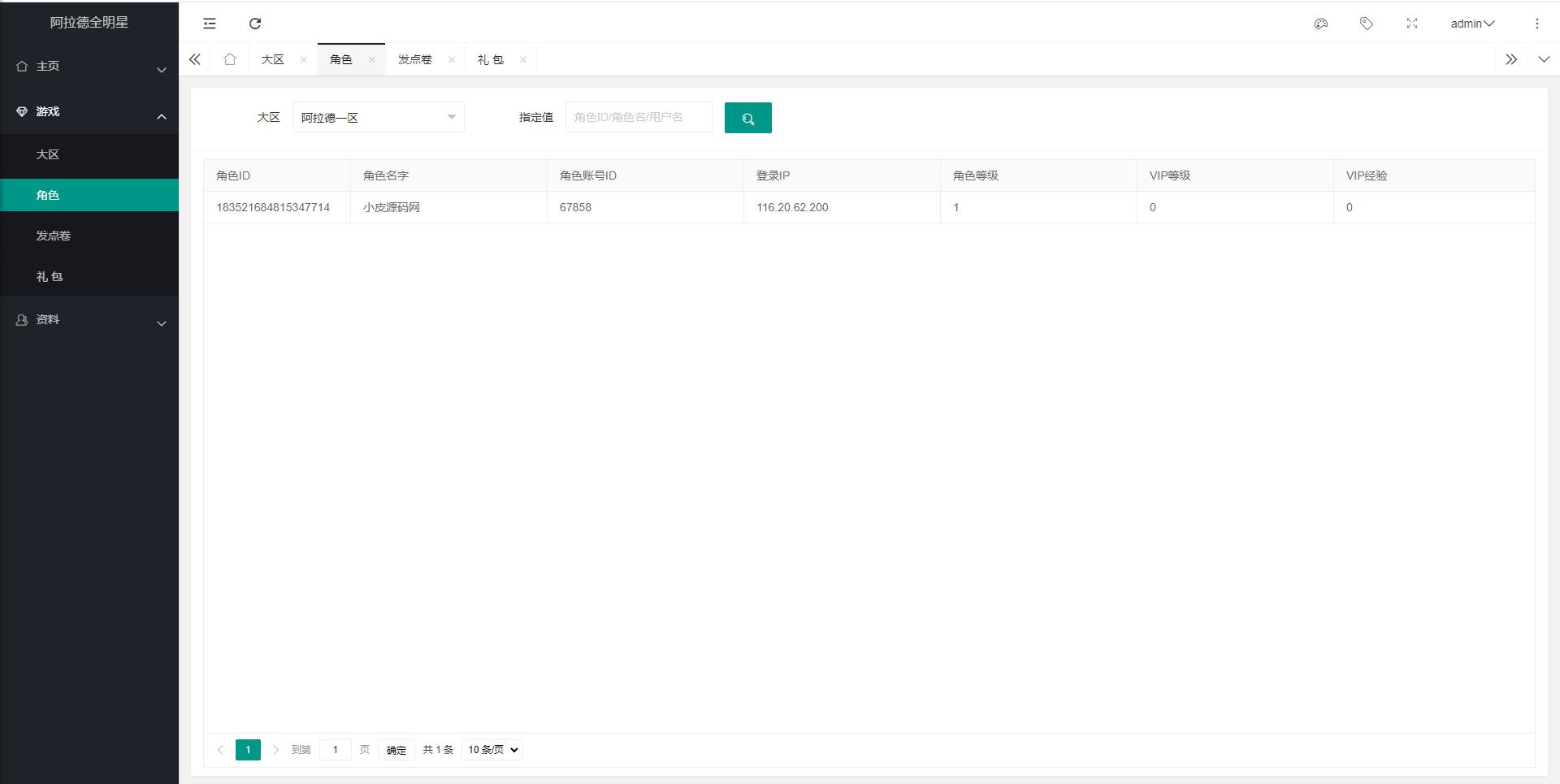Click the home icon in the tab bar
Screen dimensions: 1560x784
tap(230, 58)
